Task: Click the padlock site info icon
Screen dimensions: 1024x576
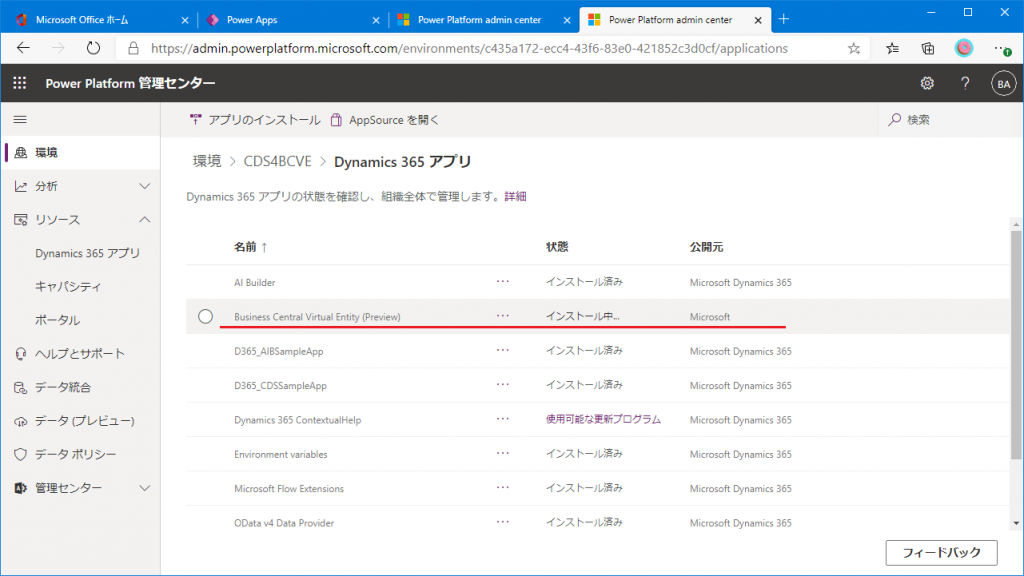Action: tap(133, 48)
